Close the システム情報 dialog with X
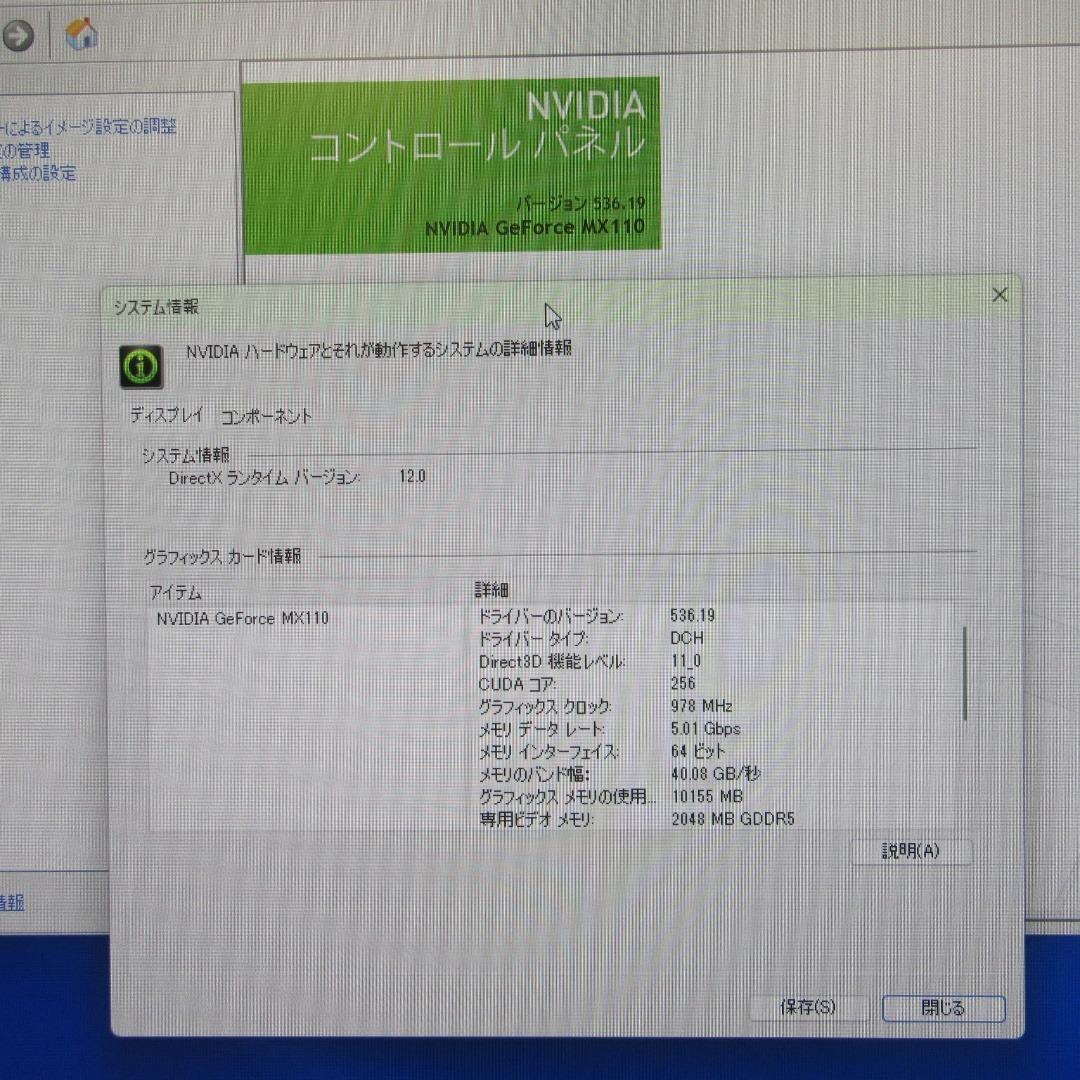Viewport: 1080px width, 1080px height. pyautogui.click(x=999, y=295)
